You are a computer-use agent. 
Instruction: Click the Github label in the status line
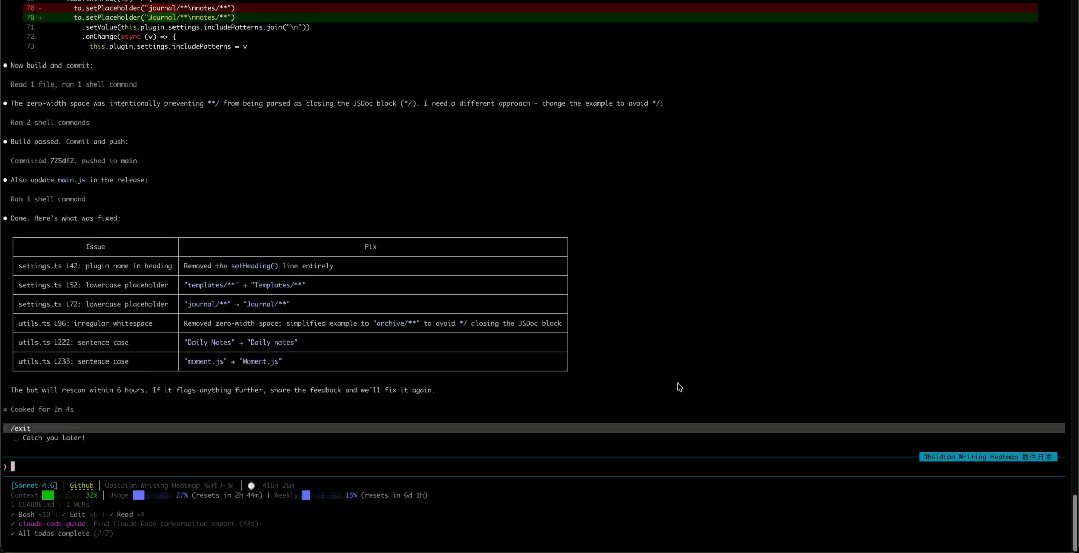(81, 486)
